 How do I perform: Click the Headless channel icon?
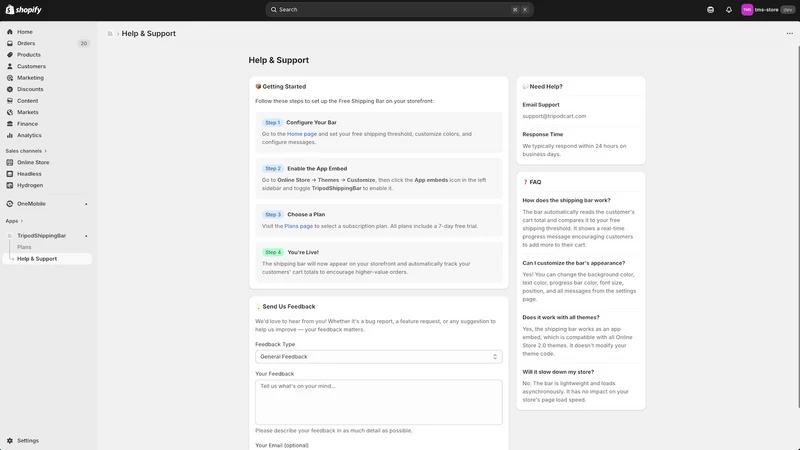tap(10, 174)
